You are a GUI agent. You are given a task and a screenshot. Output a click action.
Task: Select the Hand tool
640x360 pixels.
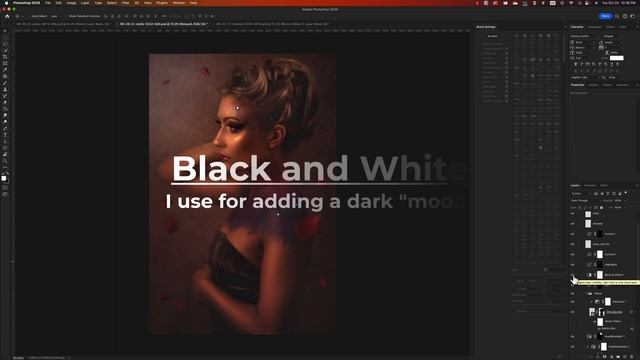click(5, 155)
